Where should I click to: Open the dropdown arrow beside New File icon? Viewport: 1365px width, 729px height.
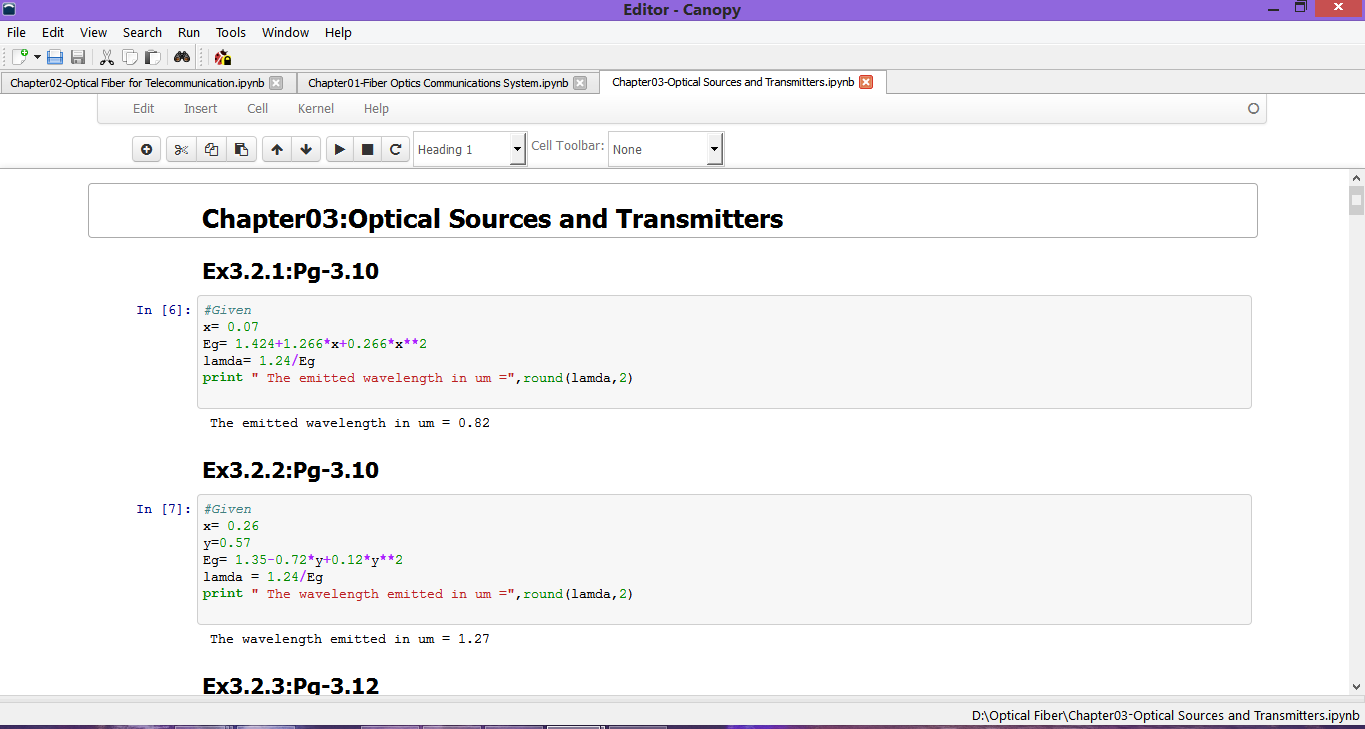pyautogui.click(x=37, y=58)
